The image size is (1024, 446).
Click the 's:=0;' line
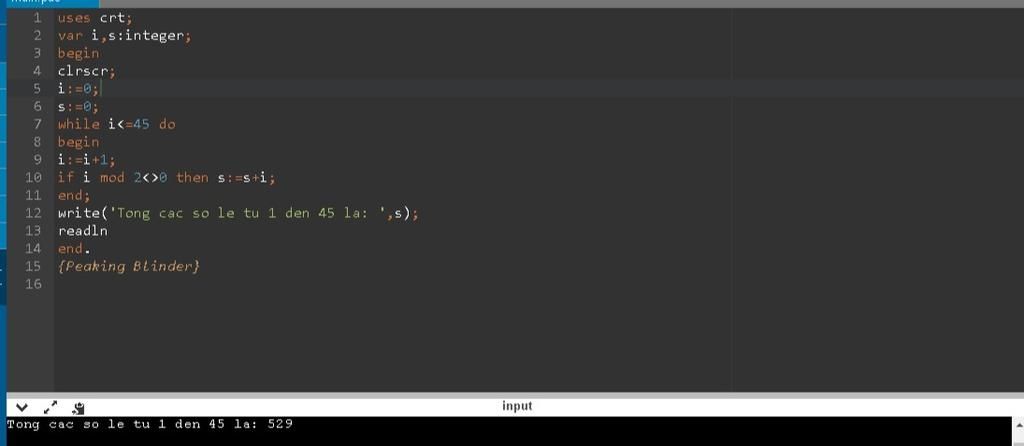78,106
